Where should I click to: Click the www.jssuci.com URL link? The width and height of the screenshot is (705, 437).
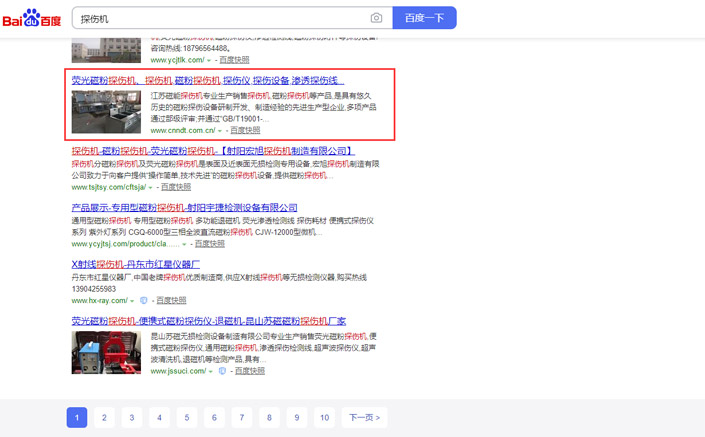click(x=177, y=371)
